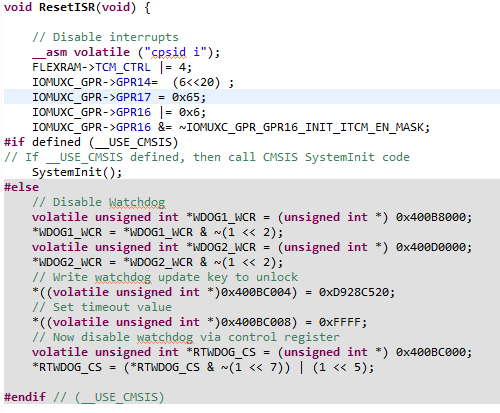Screen dimensions: 500x413
Task: Click the 'void ResetISR(void) {' function signature
Action: tap(77, 7)
